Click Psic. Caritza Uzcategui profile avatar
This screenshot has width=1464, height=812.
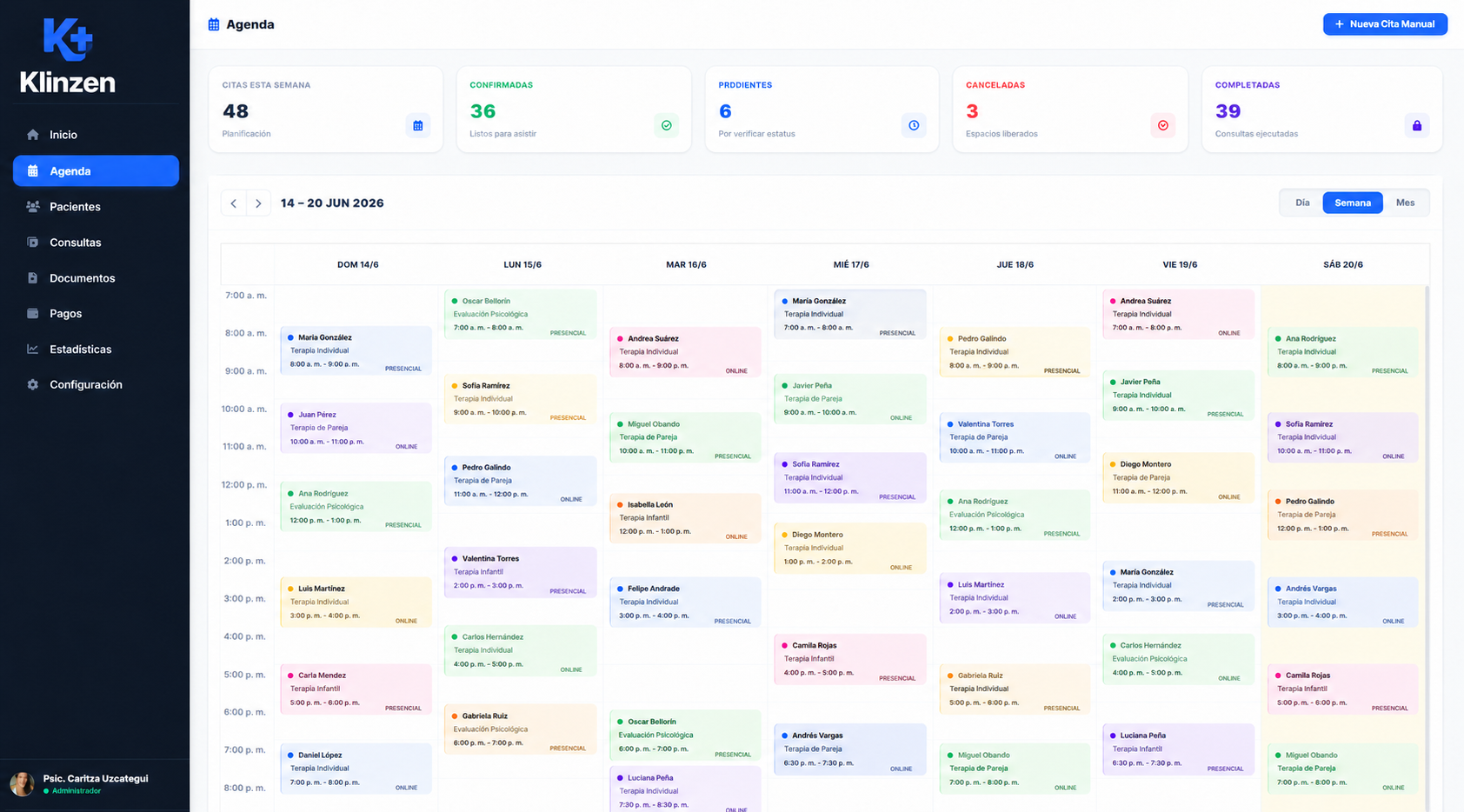[x=22, y=784]
